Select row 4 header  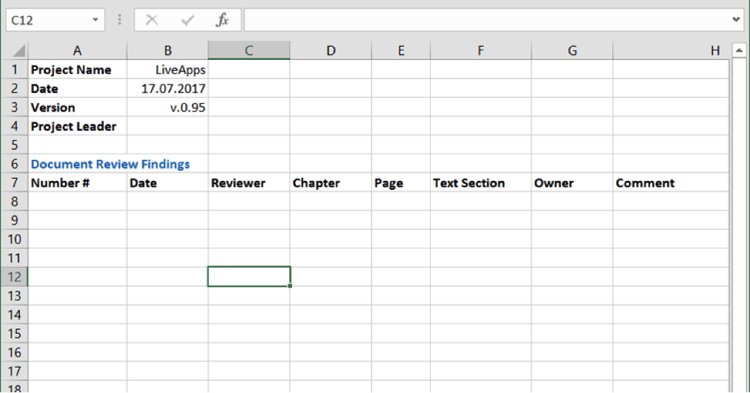click(14, 126)
